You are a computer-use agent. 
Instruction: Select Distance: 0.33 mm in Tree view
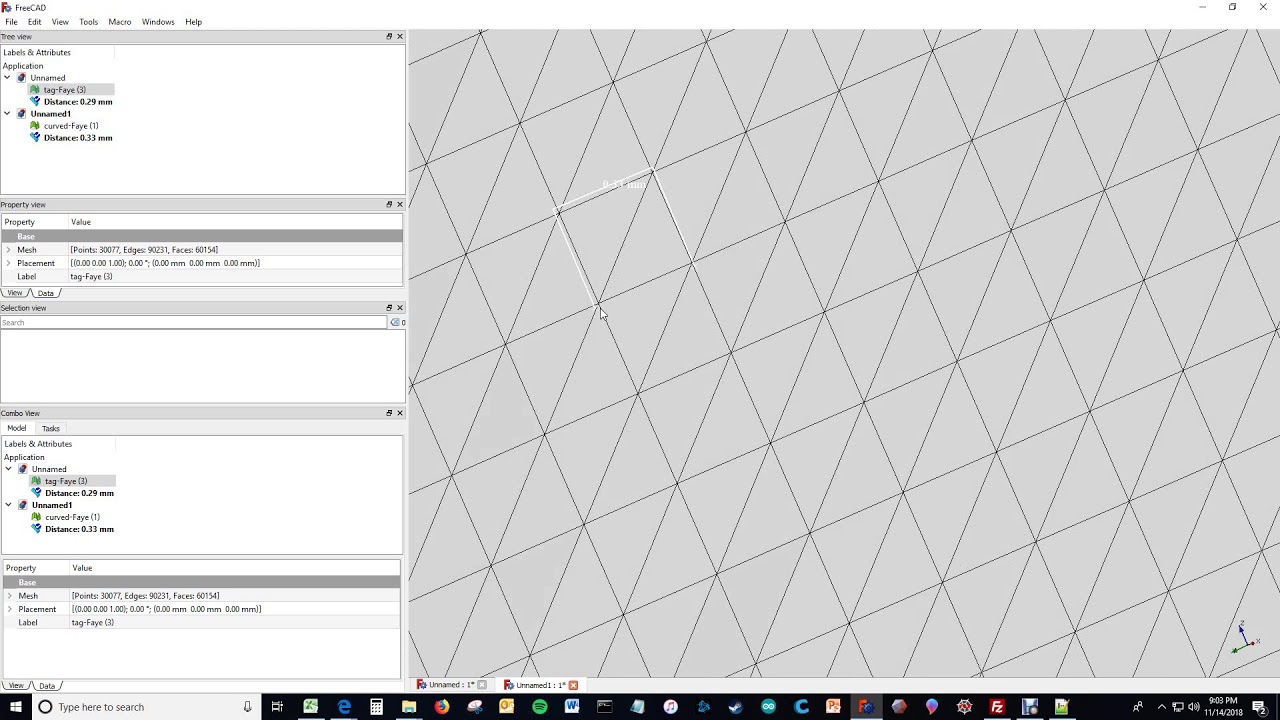78,138
